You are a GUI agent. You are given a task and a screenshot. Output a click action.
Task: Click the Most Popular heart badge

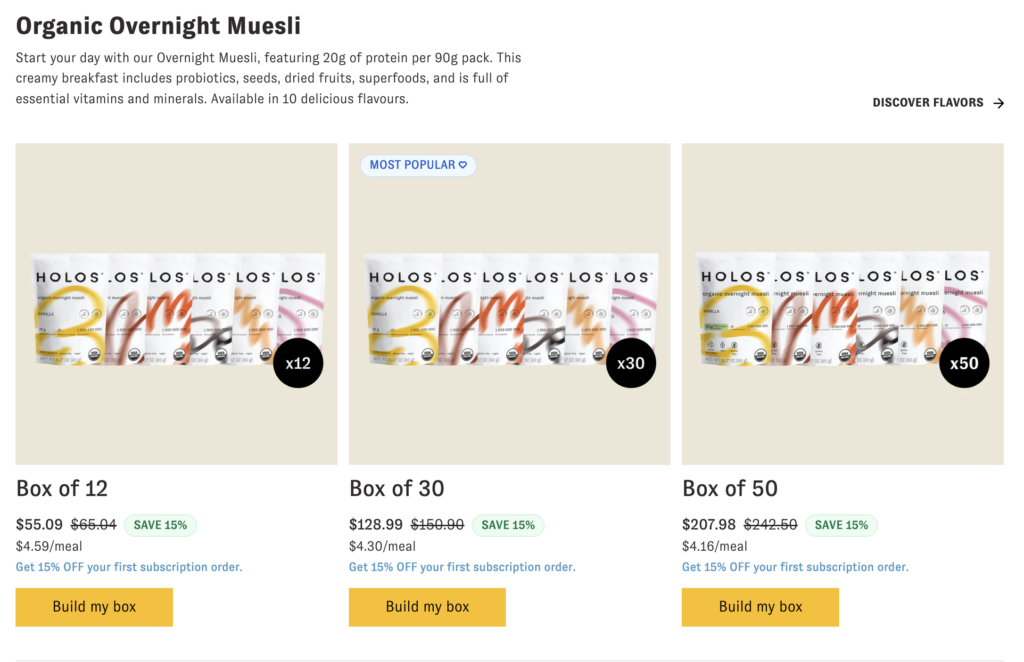pos(418,165)
